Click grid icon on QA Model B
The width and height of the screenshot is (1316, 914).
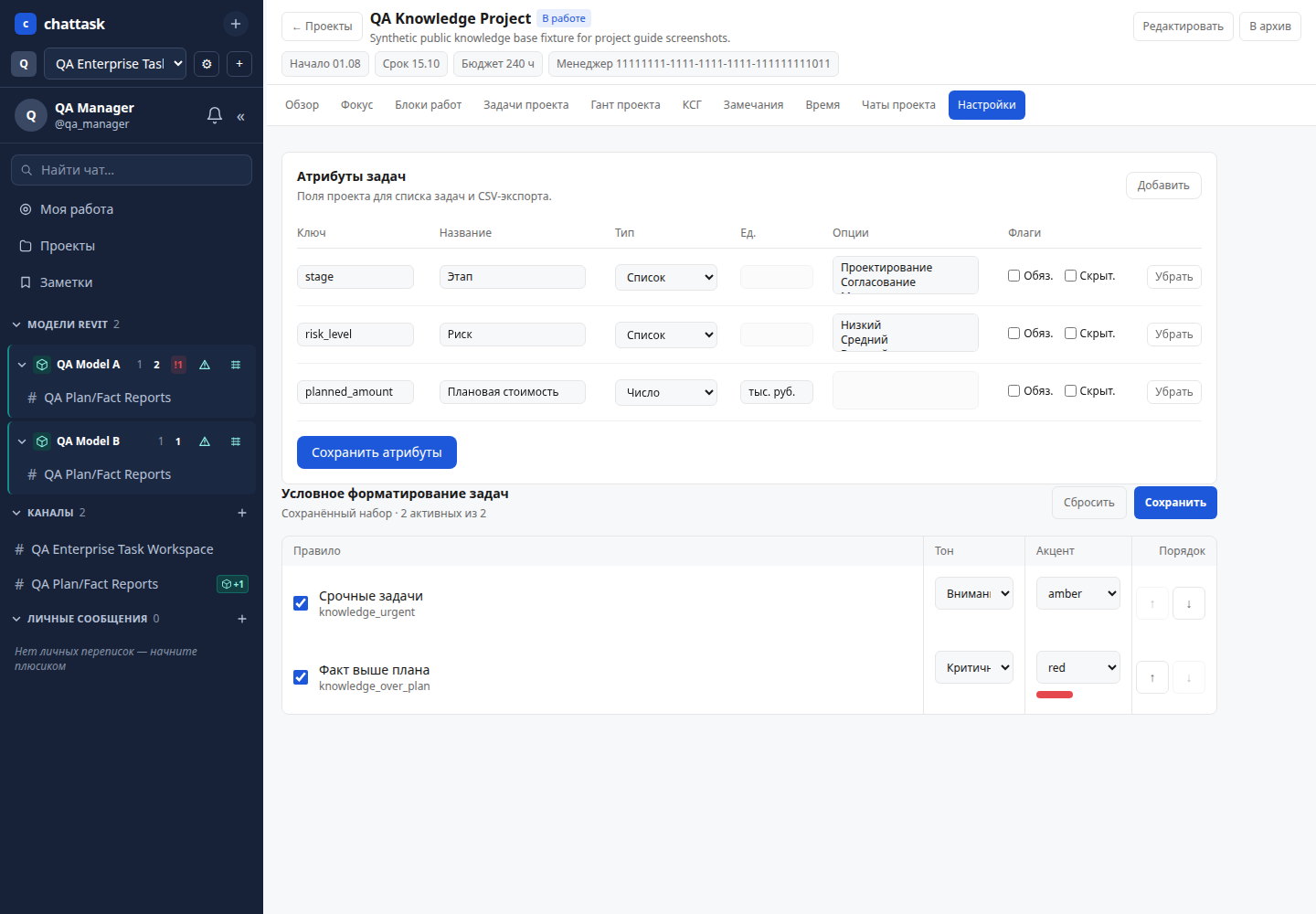[x=236, y=441]
